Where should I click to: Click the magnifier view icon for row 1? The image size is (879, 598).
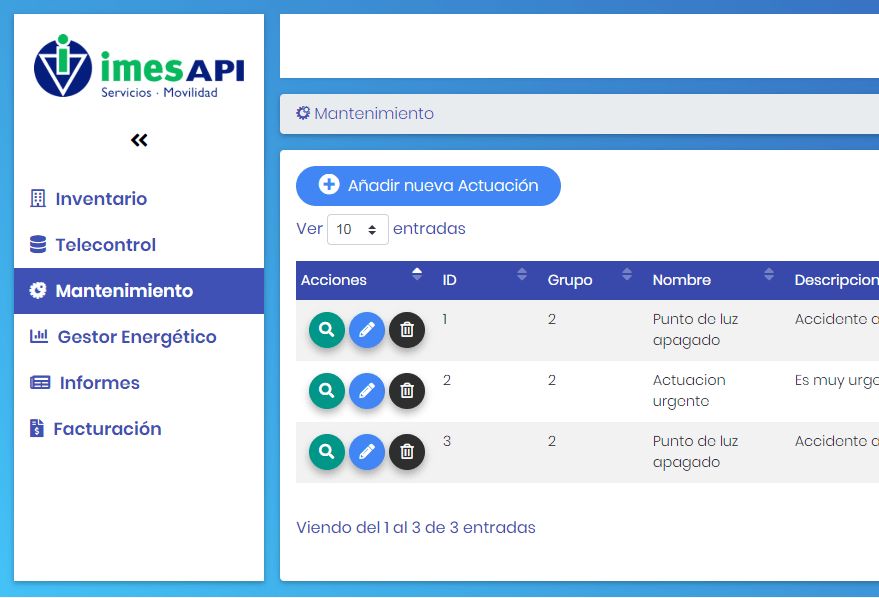click(x=326, y=330)
